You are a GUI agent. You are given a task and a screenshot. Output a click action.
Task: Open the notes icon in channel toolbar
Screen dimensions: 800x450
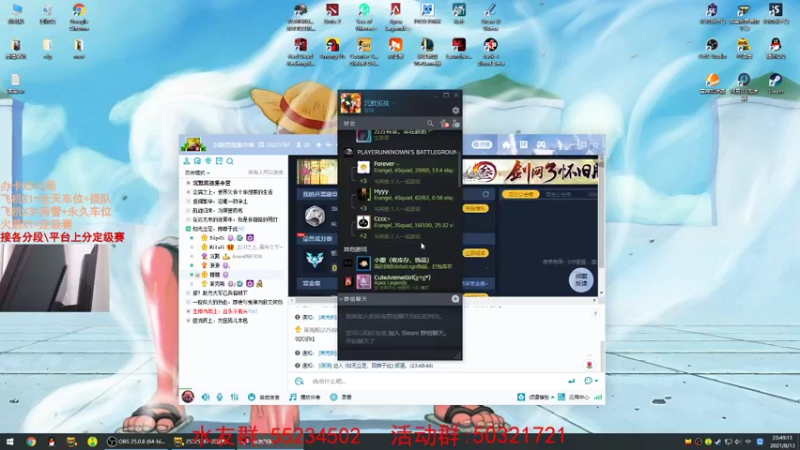pos(219,161)
